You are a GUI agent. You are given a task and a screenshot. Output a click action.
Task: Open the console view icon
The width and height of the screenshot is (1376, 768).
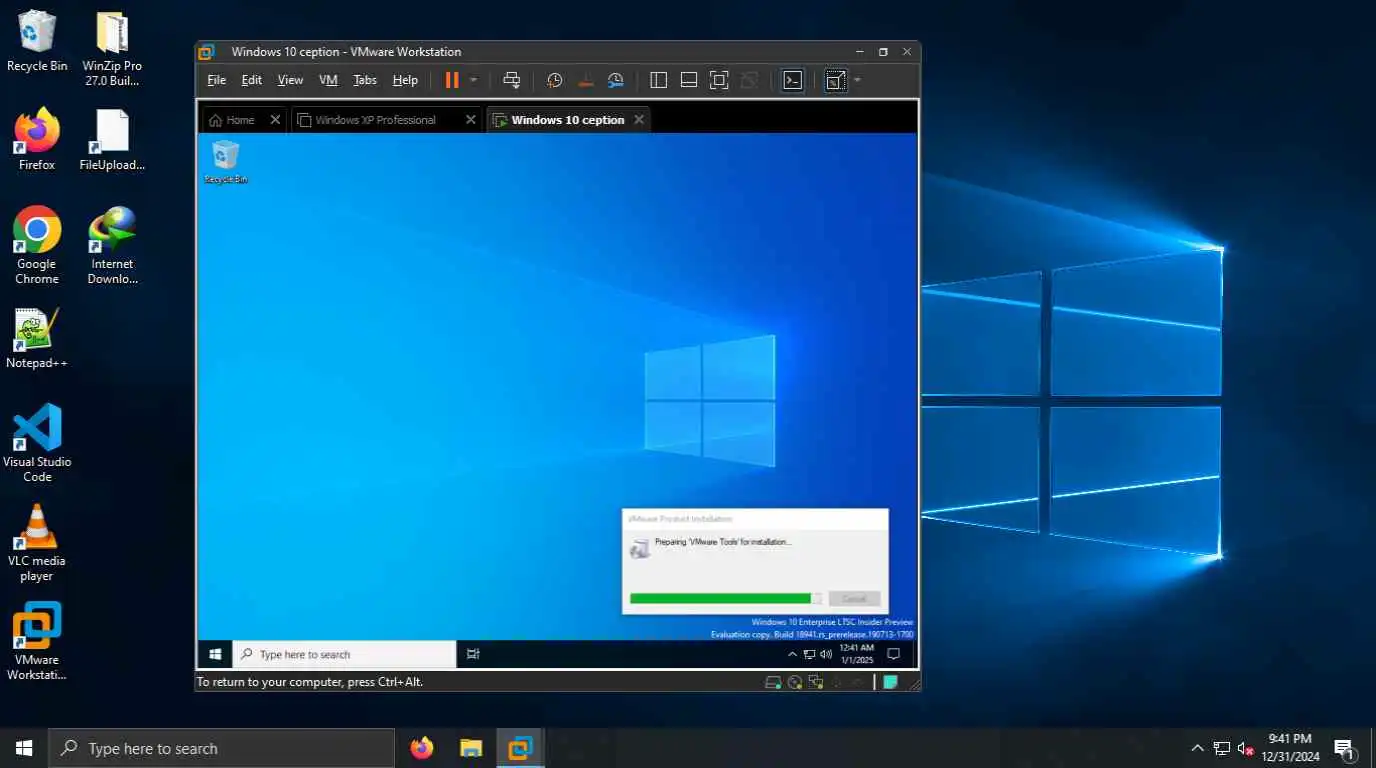(793, 80)
